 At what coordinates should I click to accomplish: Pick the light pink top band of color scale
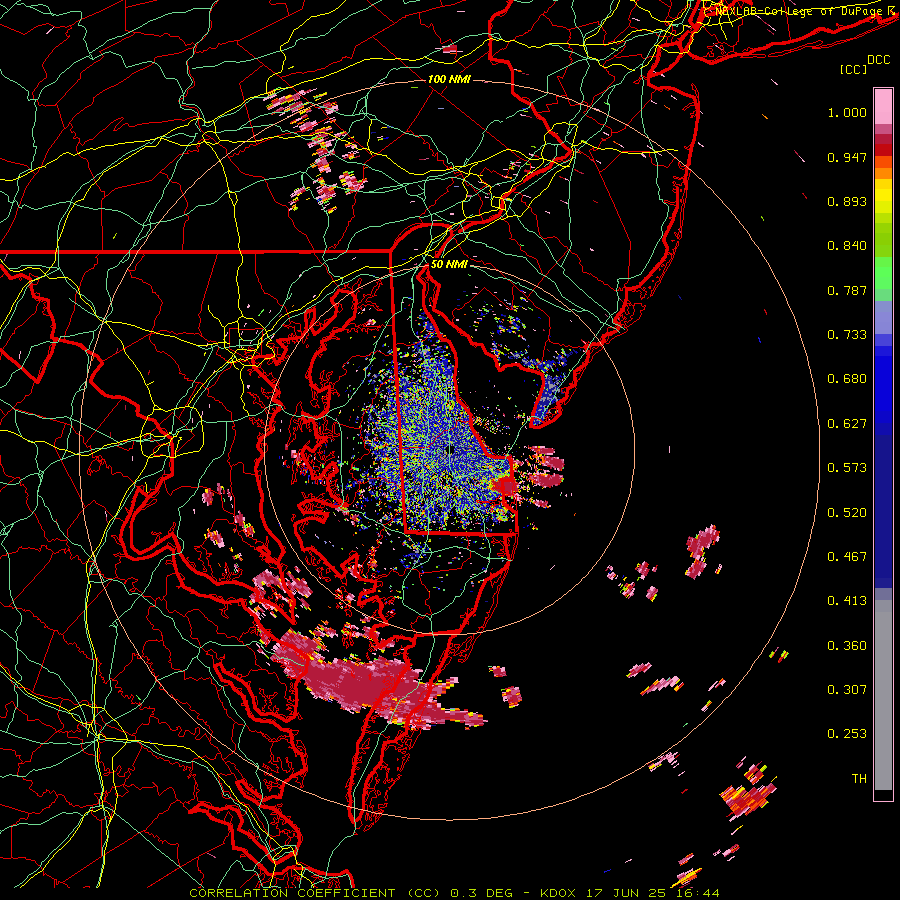coord(883,107)
